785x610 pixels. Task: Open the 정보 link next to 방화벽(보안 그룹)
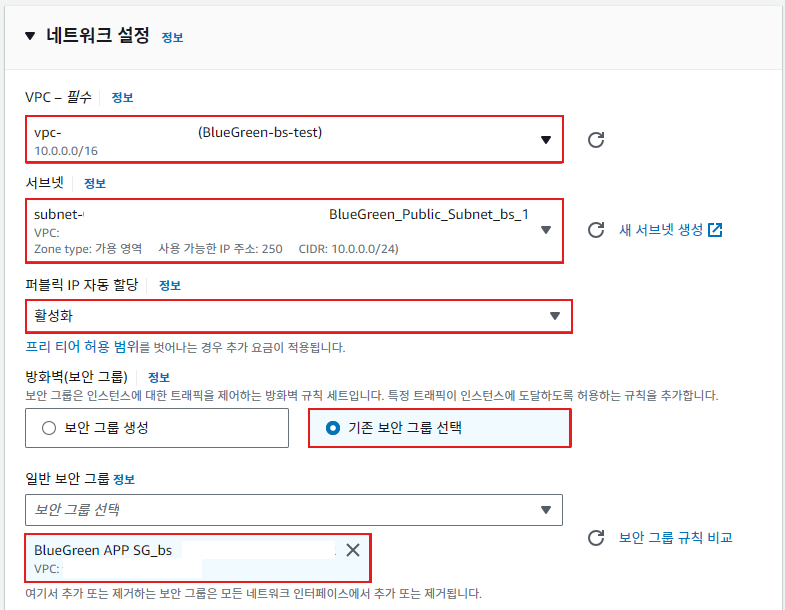pos(159,377)
